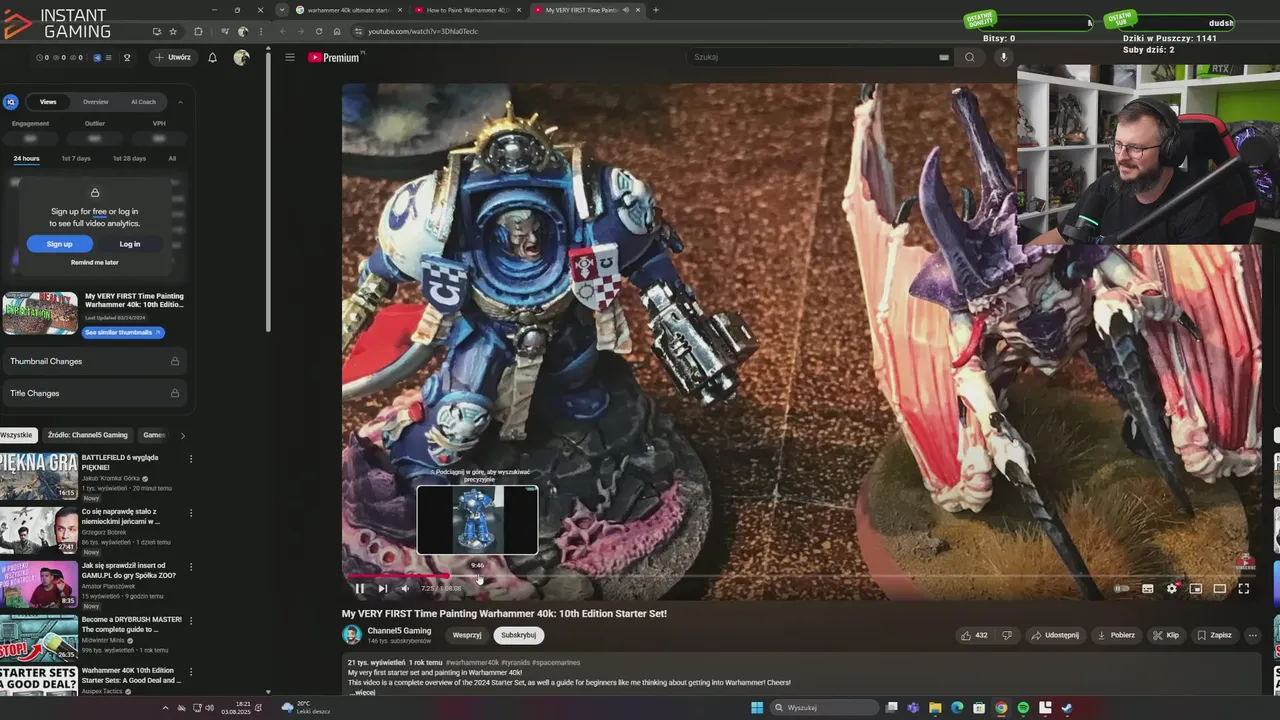Open the Channel5 Gaming channel avatar
Viewport: 1280px width, 720px height.
pyautogui.click(x=352, y=635)
